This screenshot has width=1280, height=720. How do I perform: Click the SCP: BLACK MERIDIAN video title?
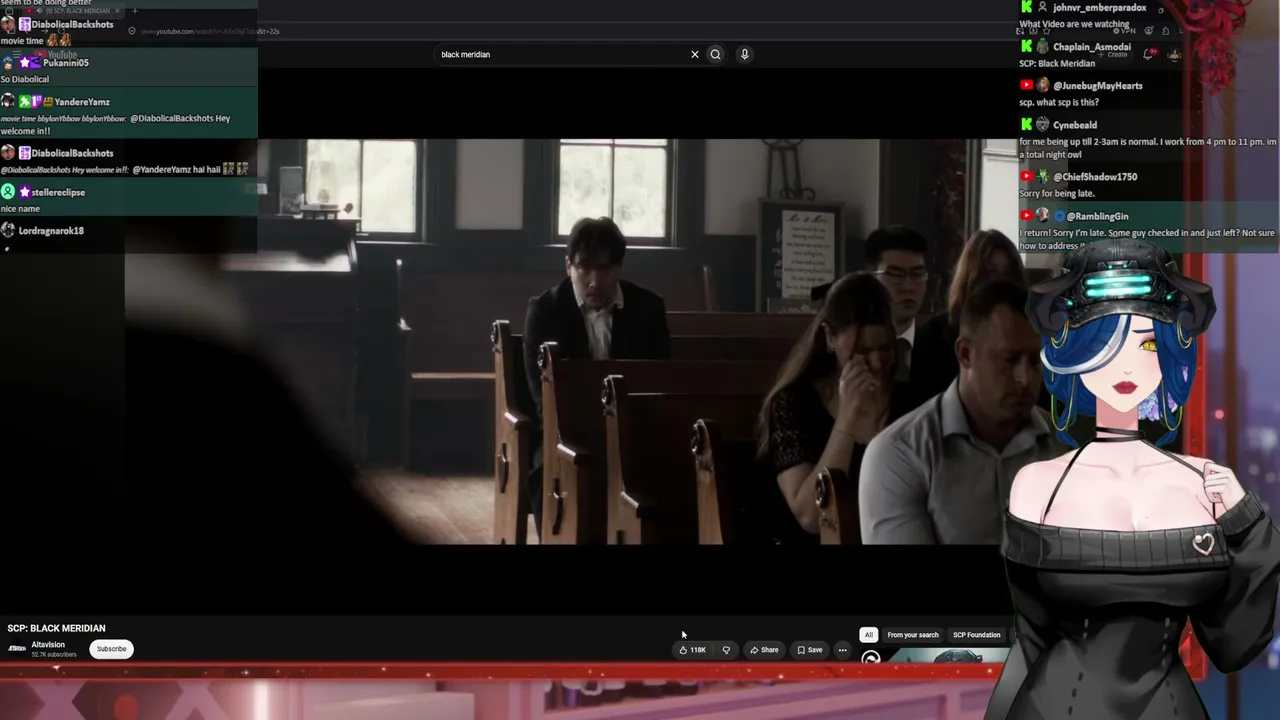point(56,628)
